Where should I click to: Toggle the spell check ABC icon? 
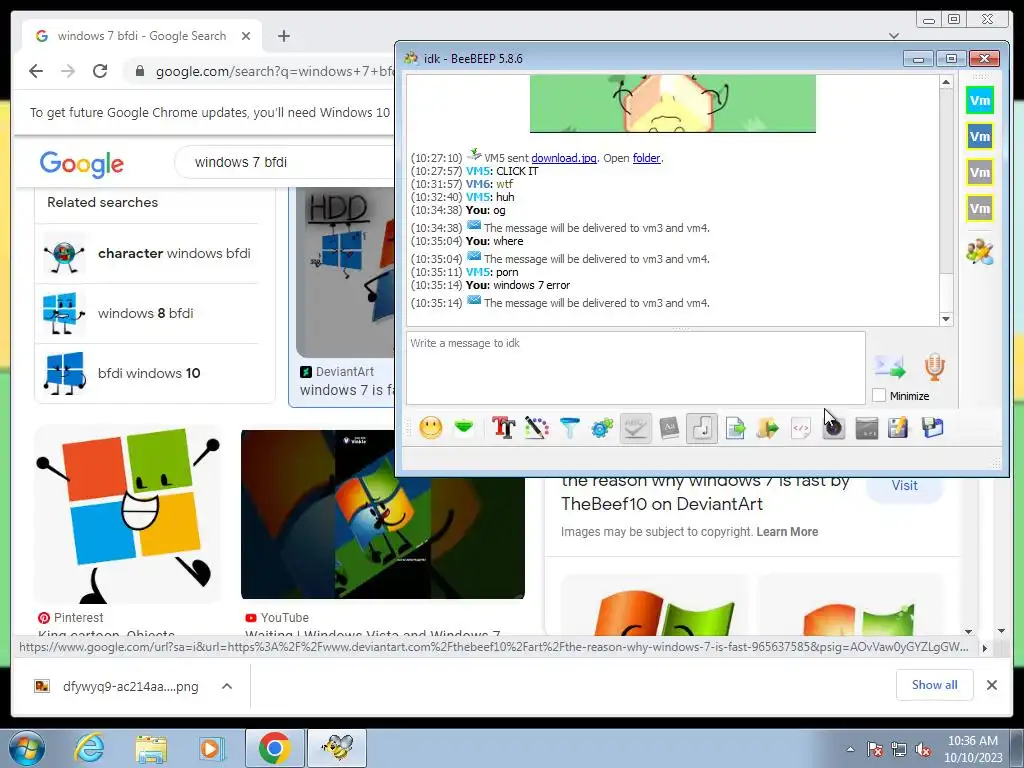click(635, 428)
